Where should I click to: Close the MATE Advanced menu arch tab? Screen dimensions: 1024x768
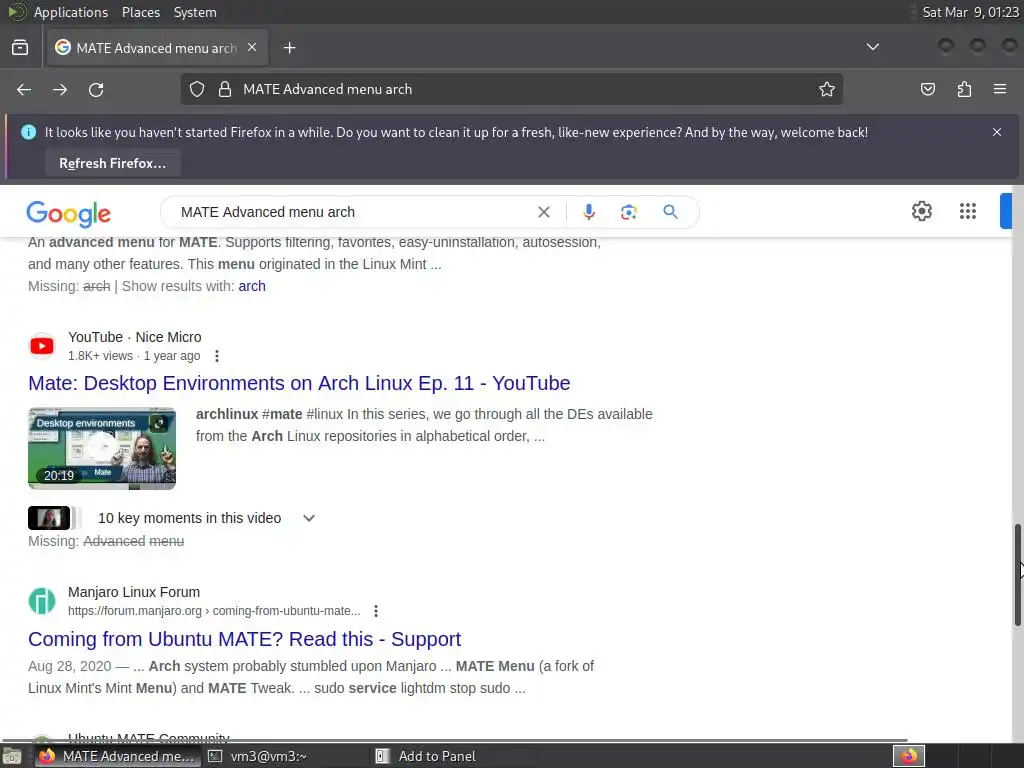tap(252, 48)
